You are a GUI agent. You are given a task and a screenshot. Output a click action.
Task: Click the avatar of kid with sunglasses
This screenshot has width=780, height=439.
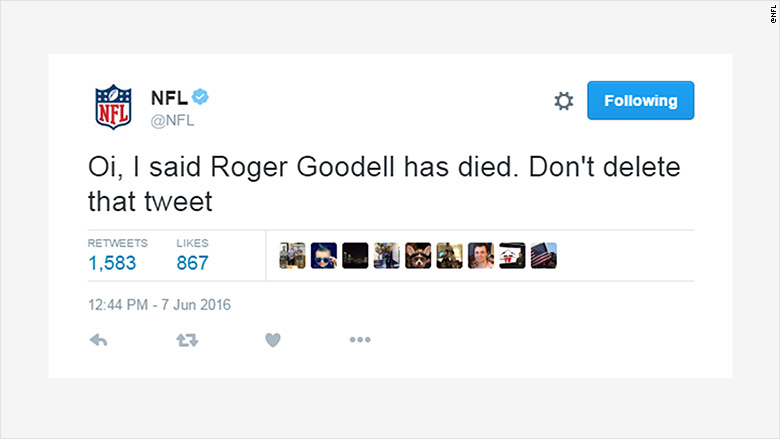click(x=324, y=256)
